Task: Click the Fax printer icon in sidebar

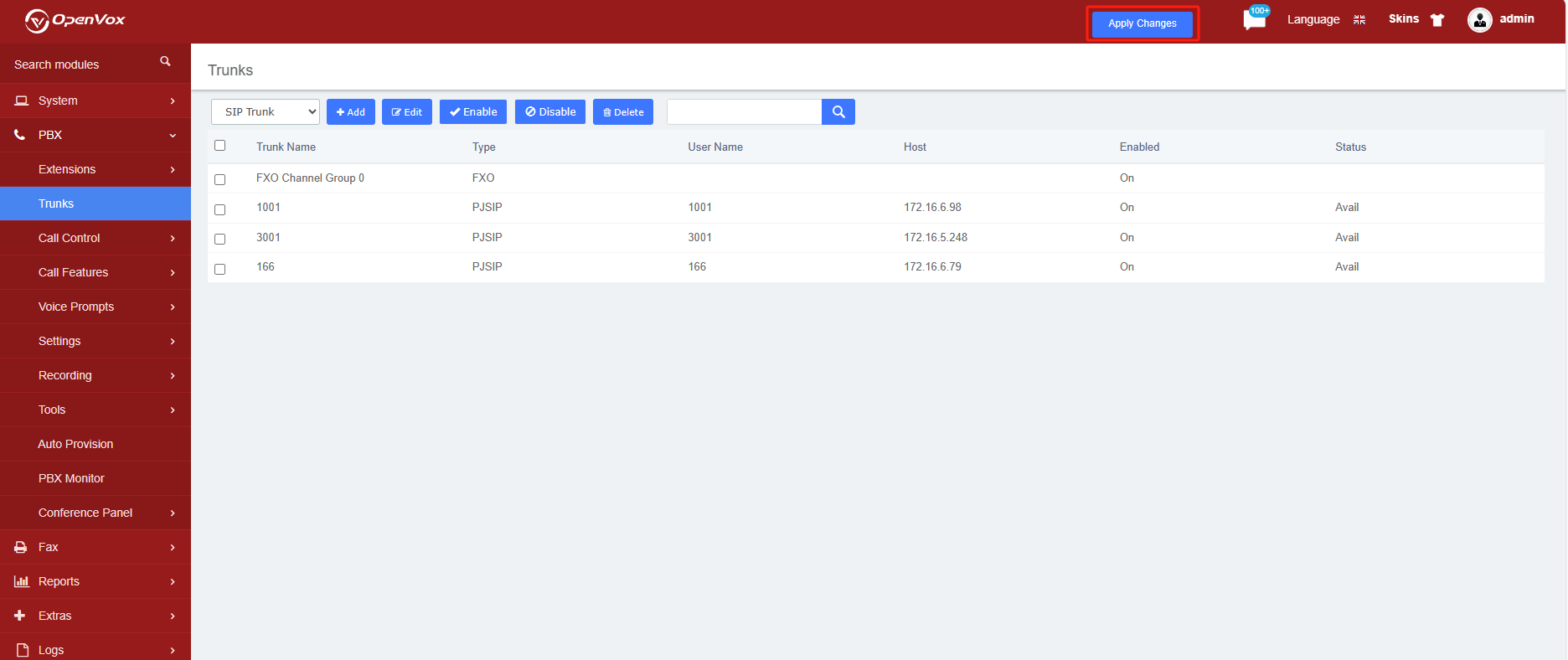Action: tap(21, 547)
